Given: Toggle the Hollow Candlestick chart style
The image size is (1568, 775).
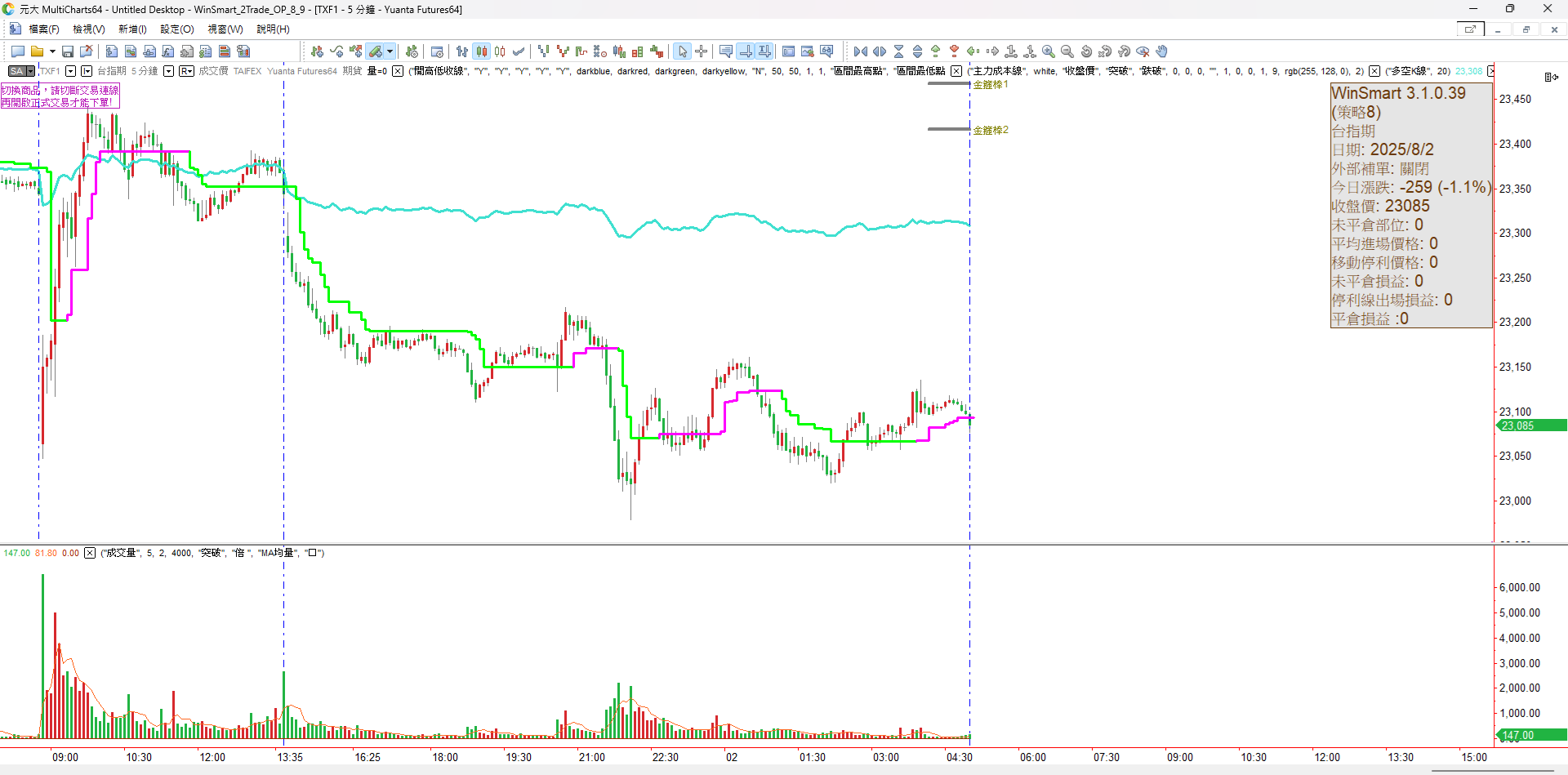Looking at the screenshot, I should [x=500, y=51].
